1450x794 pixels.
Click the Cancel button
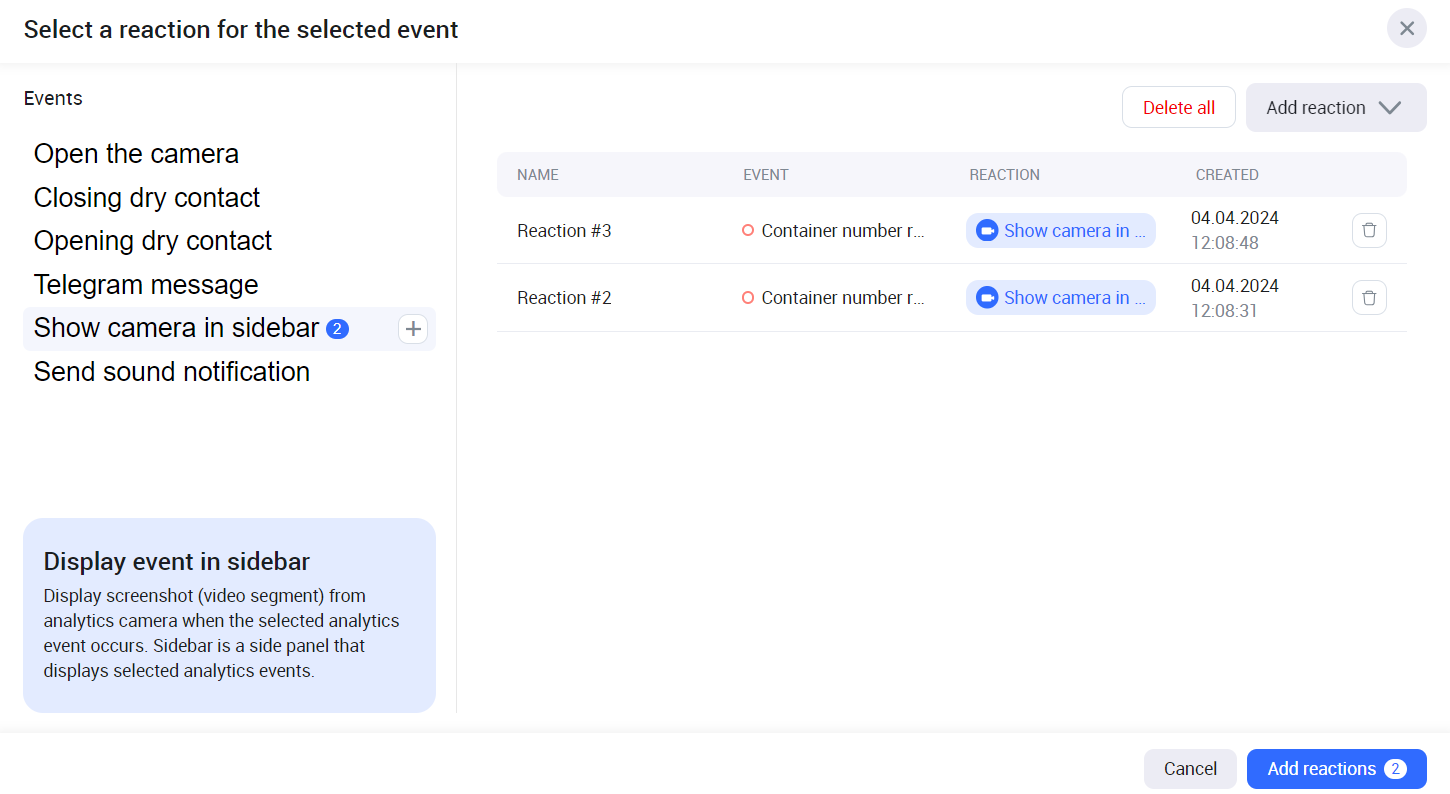[1190, 769]
